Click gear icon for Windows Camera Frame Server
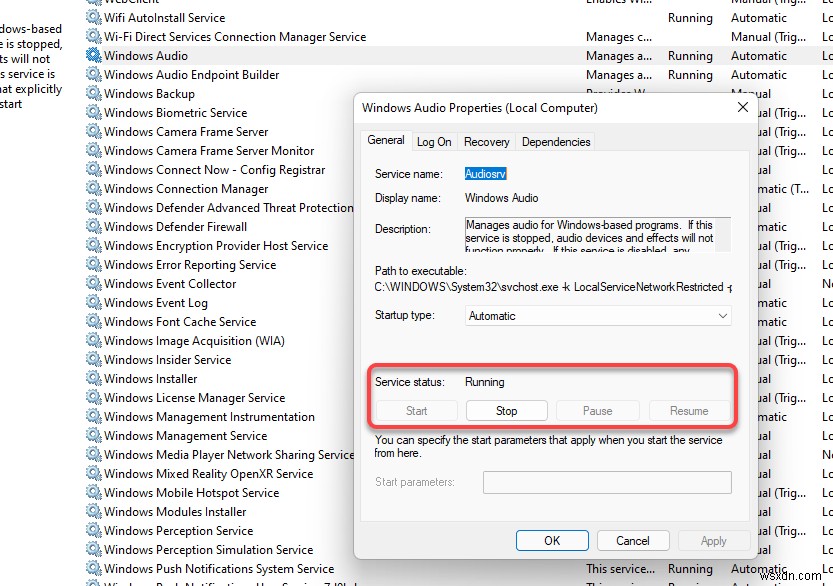Viewport: 833px width, 586px height. point(94,131)
